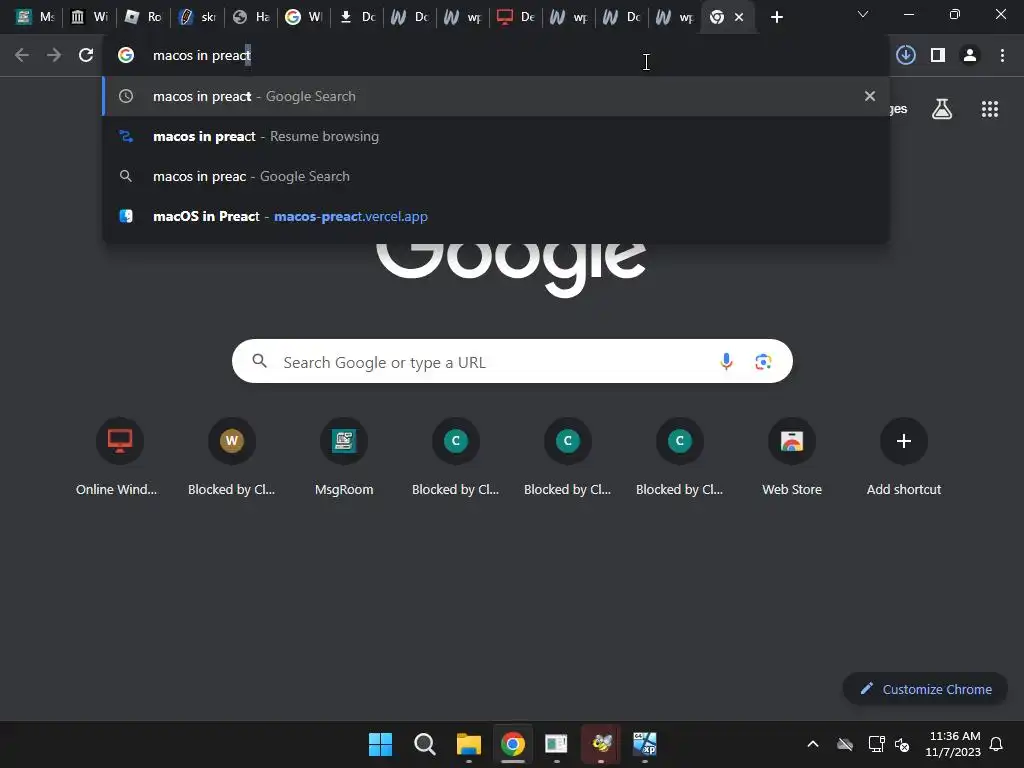
Task: Click the address bar text field
Action: [496, 56]
